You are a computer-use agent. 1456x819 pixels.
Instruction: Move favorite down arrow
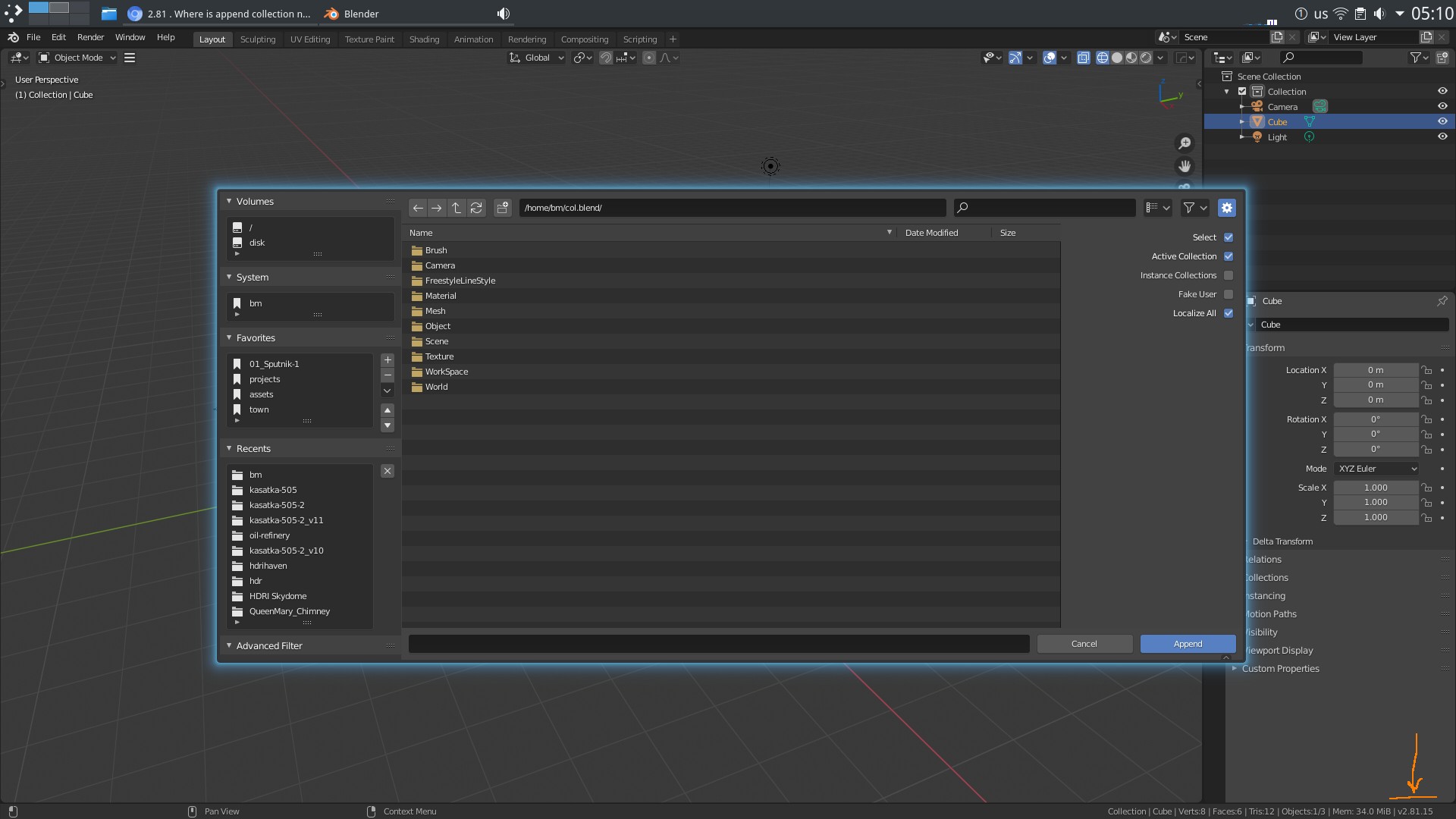pyautogui.click(x=388, y=425)
